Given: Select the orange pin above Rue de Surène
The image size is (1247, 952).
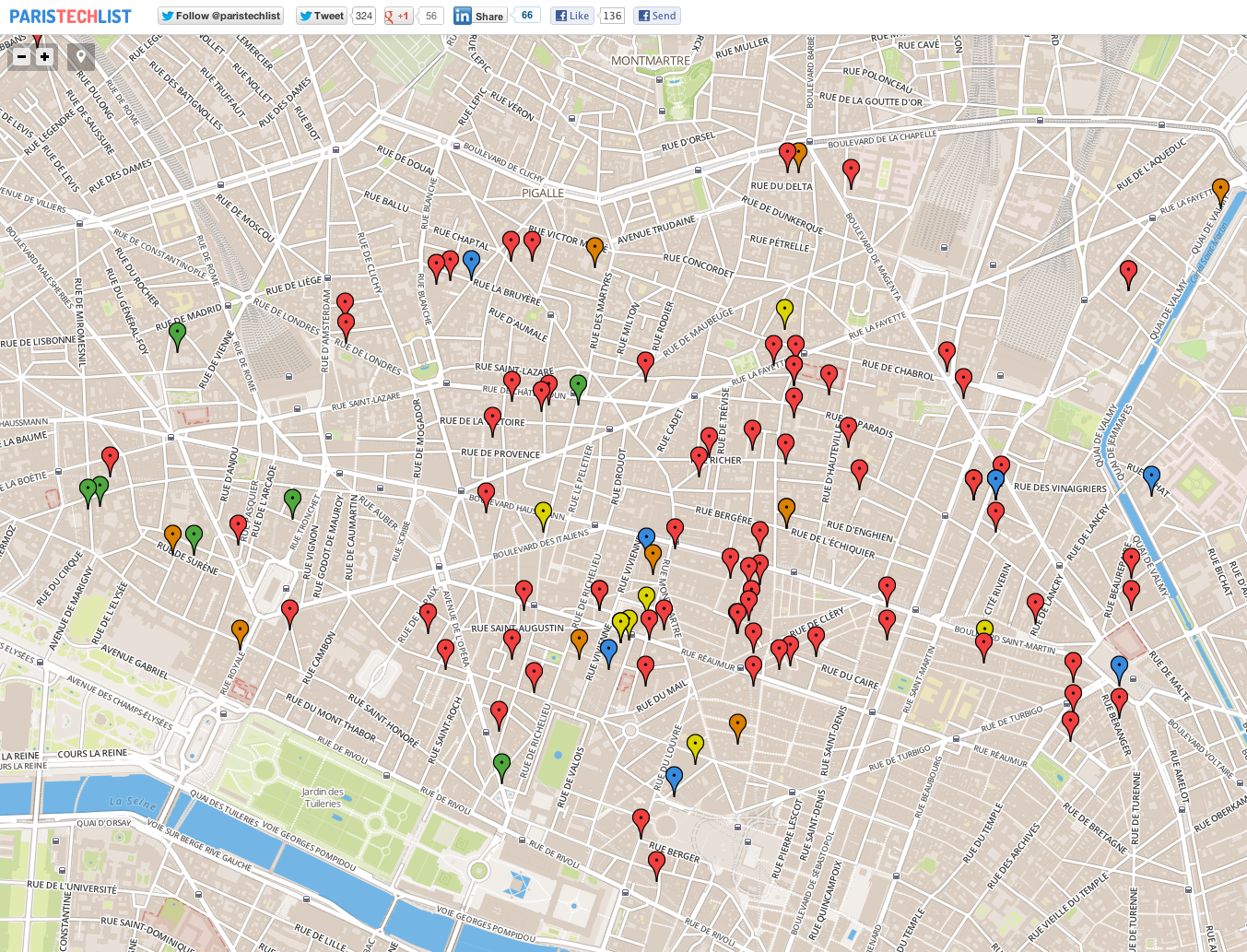Looking at the screenshot, I should pos(172,539).
